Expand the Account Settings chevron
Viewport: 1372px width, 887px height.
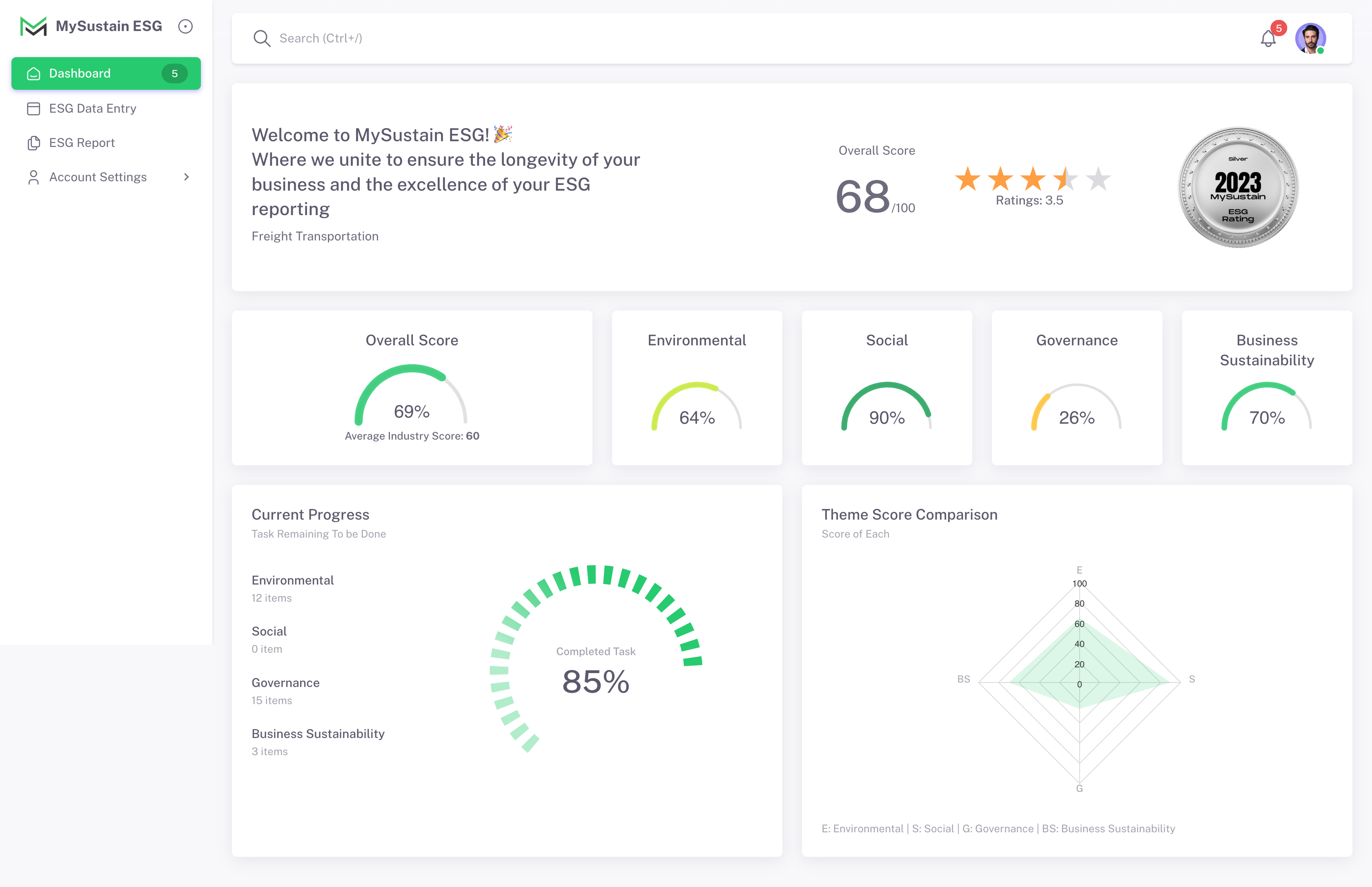click(186, 177)
